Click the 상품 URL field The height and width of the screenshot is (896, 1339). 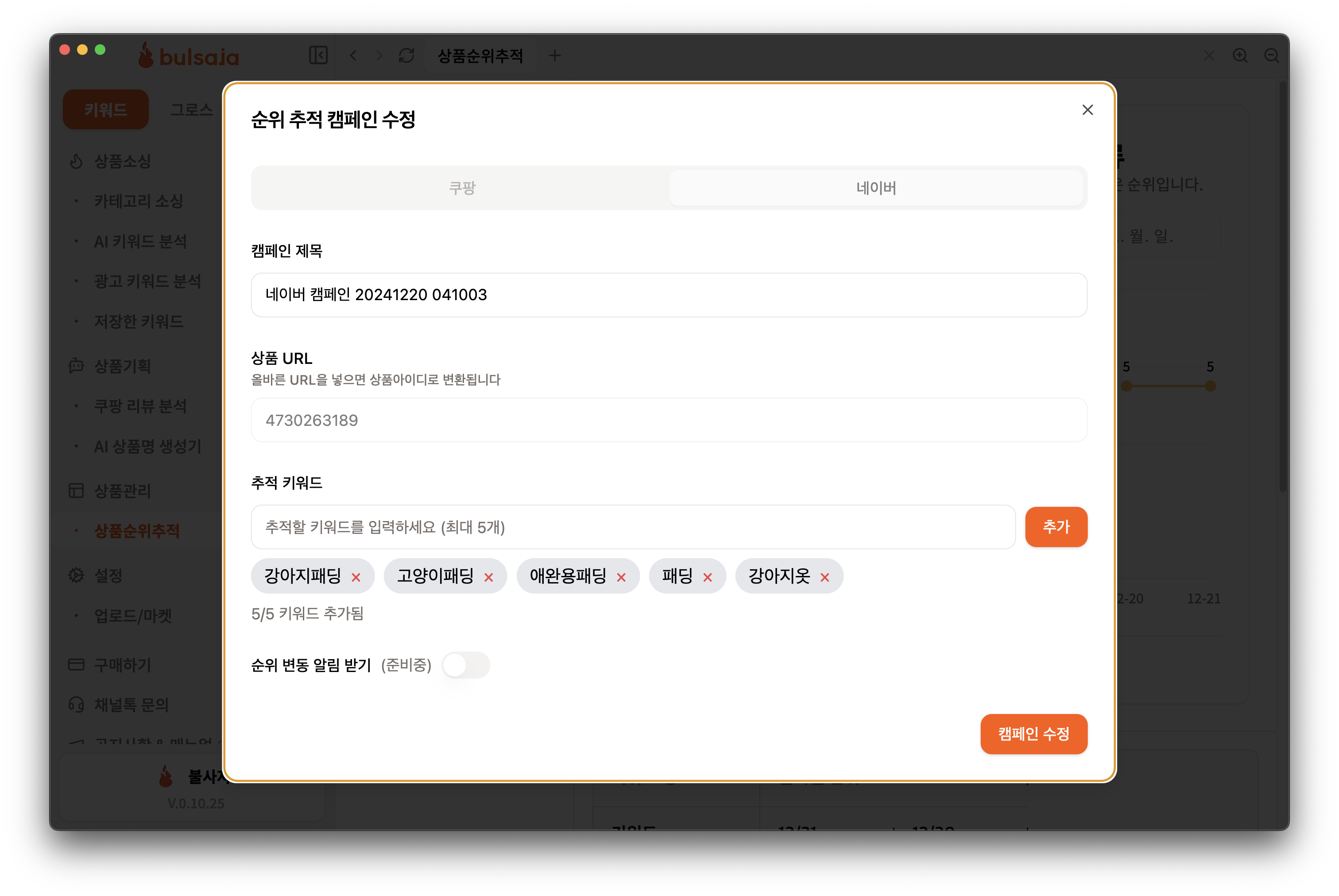[x=669, y=420]
